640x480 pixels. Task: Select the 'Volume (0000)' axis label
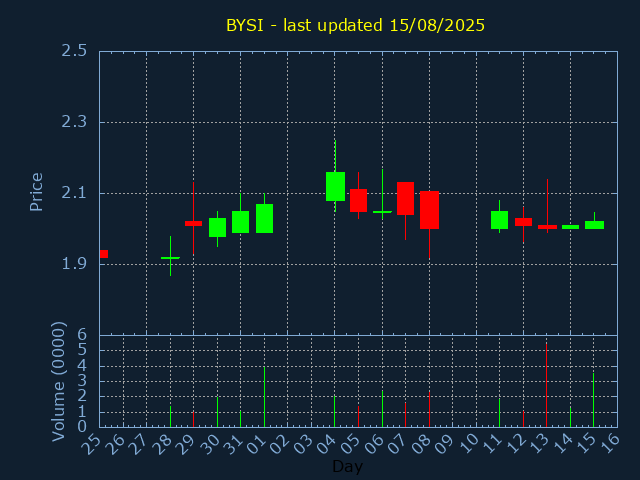(59, 382)
